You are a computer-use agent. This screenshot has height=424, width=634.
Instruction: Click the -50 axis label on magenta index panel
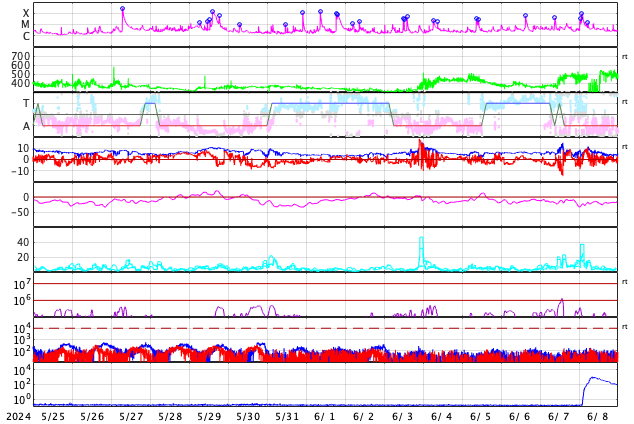(21, 212)
